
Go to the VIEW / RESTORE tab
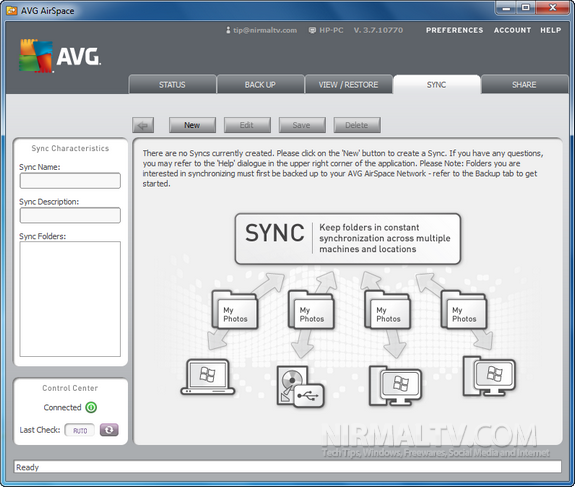(x=348, y=85)
